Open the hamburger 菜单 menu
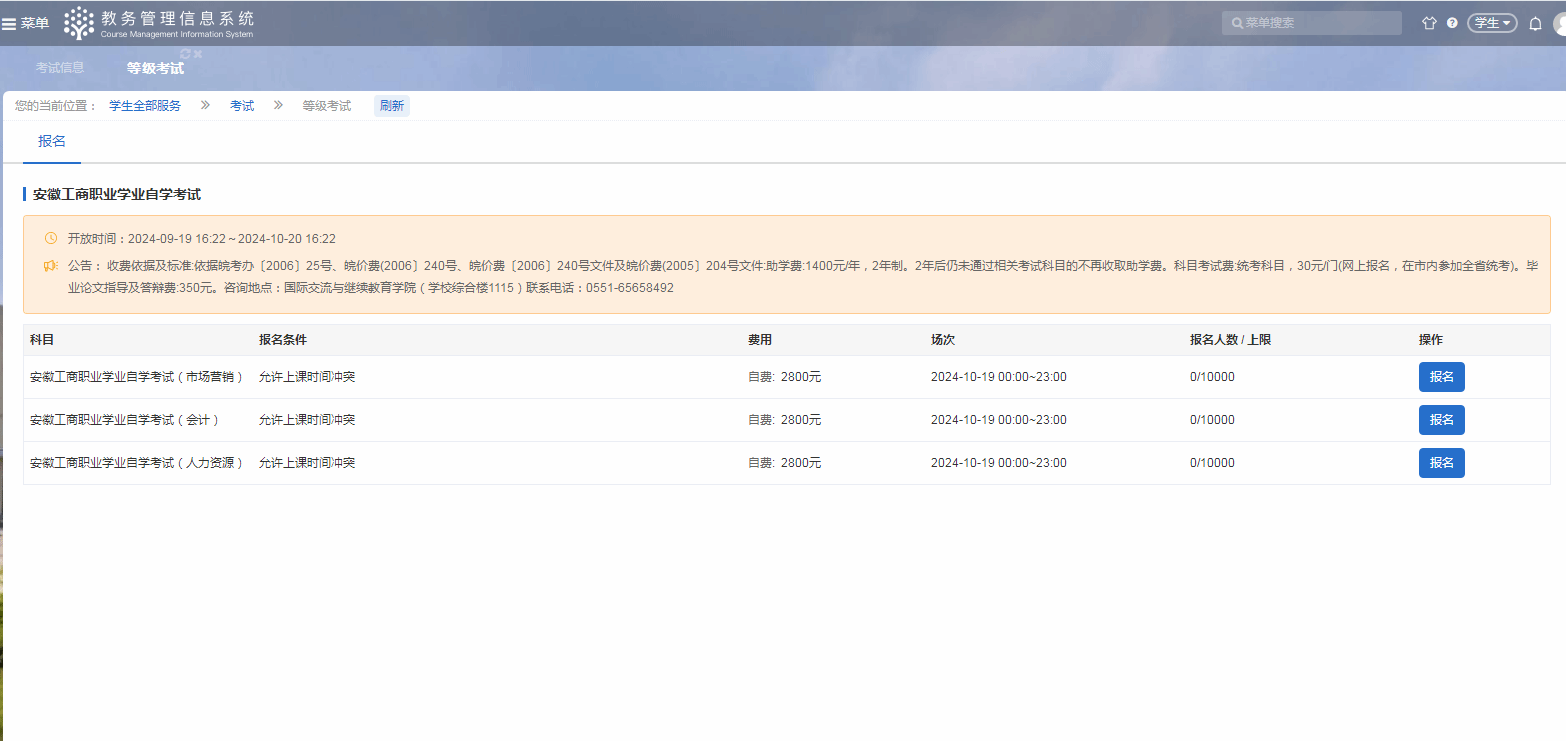This screenshot has height=741, width=1566. (x=25, y=23)
